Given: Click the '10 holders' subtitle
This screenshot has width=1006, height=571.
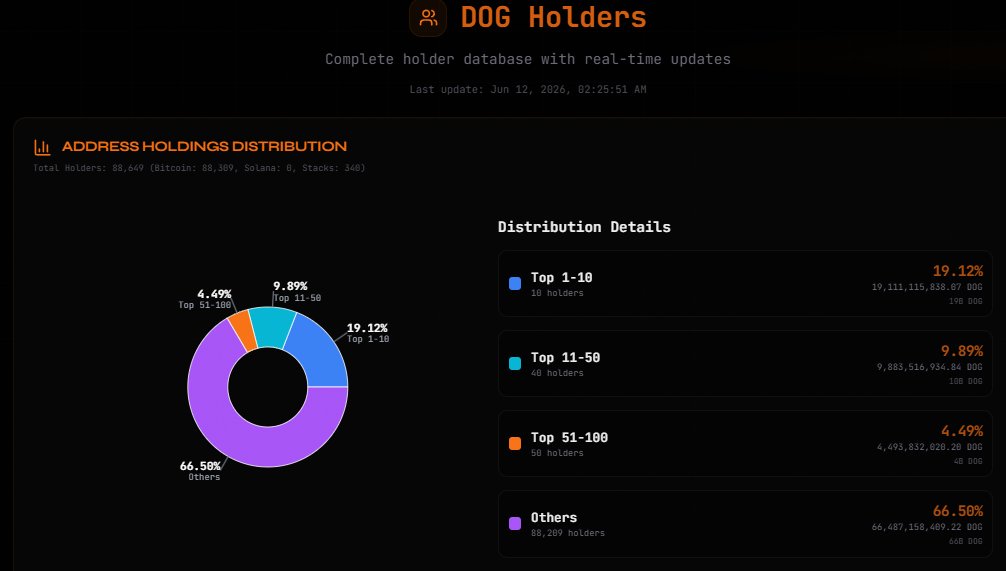Looking at the screenshot, I should pos(557,293).
